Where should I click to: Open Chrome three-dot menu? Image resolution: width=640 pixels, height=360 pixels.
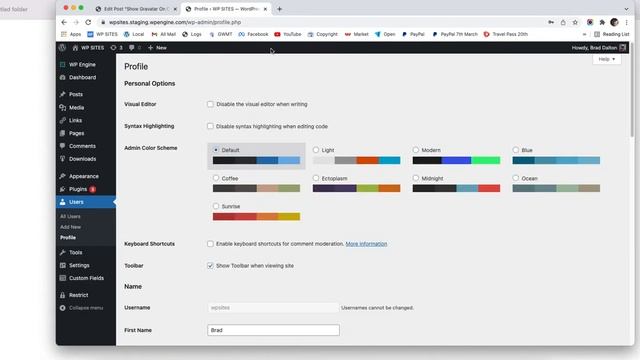click(627, 22)
